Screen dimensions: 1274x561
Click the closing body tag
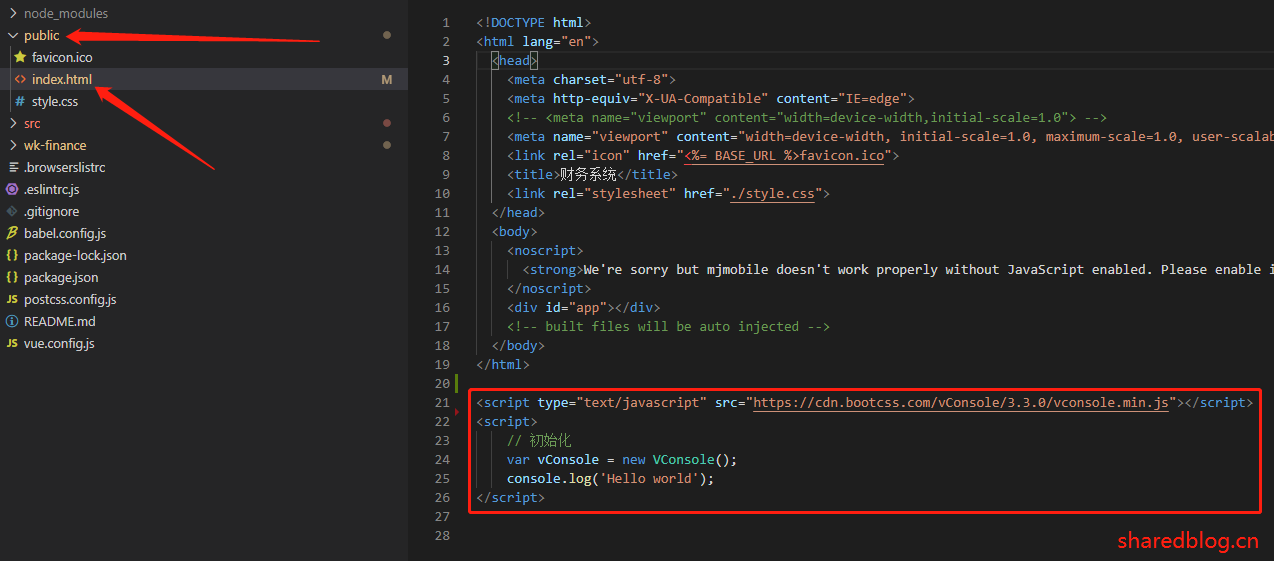518,345
